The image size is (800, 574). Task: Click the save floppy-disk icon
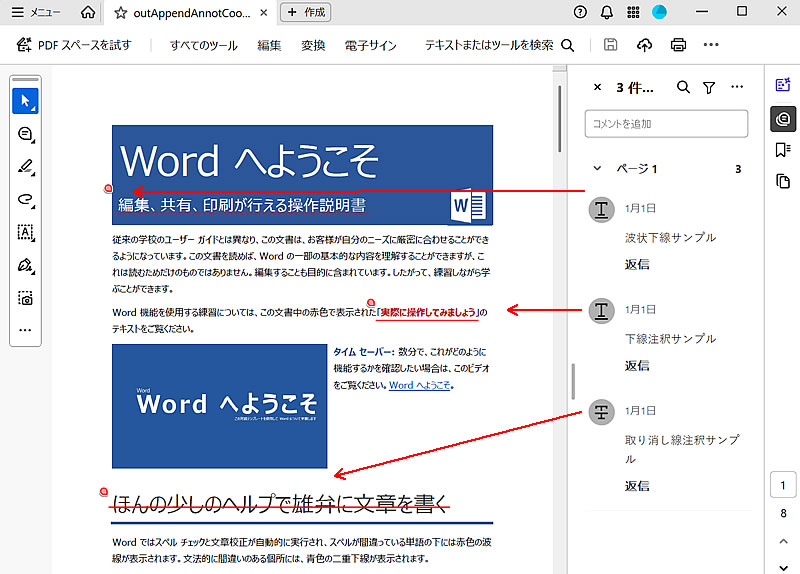(x=610, y=45)
